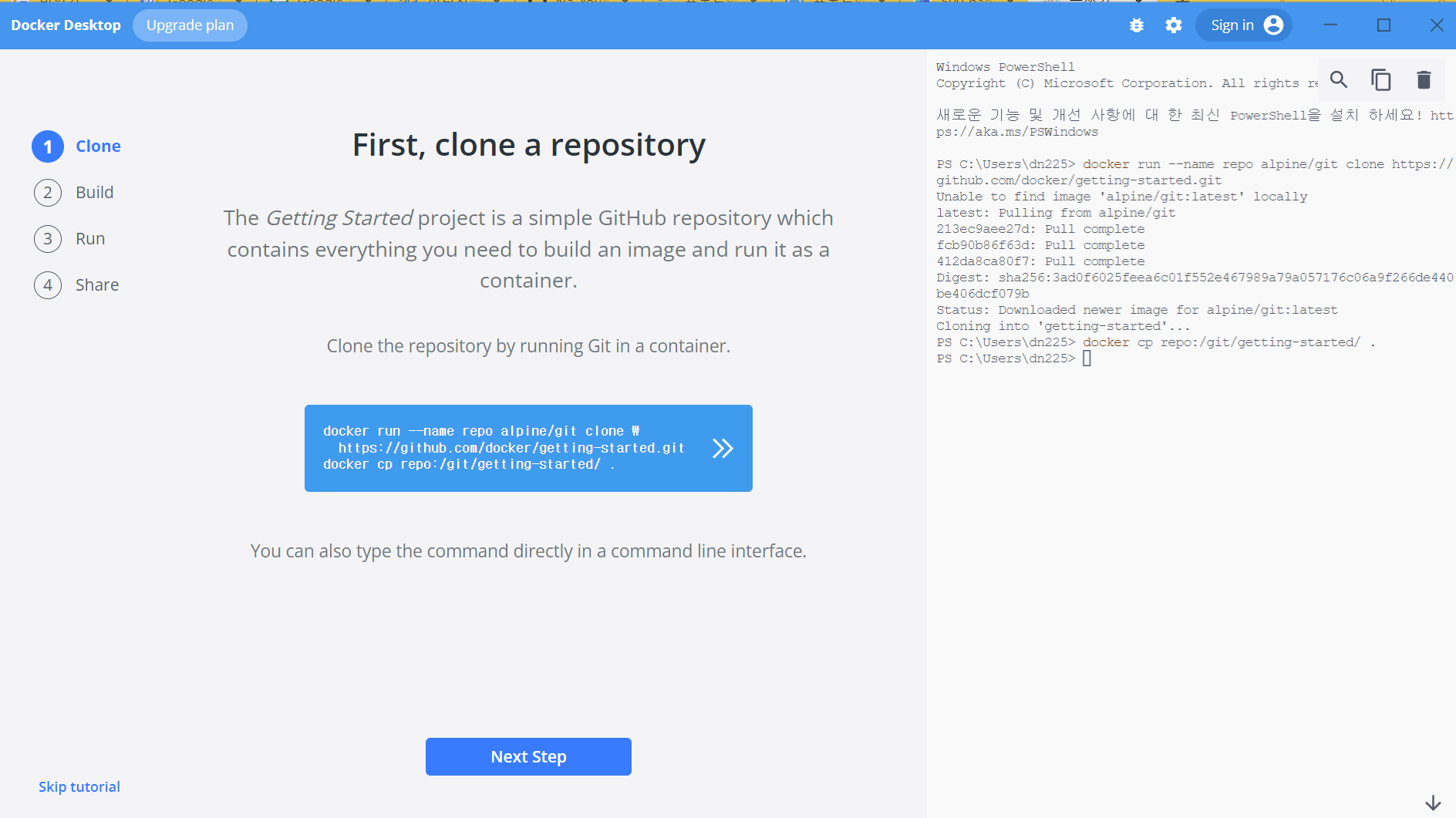Open the troubleshoot bug icon
Screen dimensions: 1456x818
(1136, 25)
